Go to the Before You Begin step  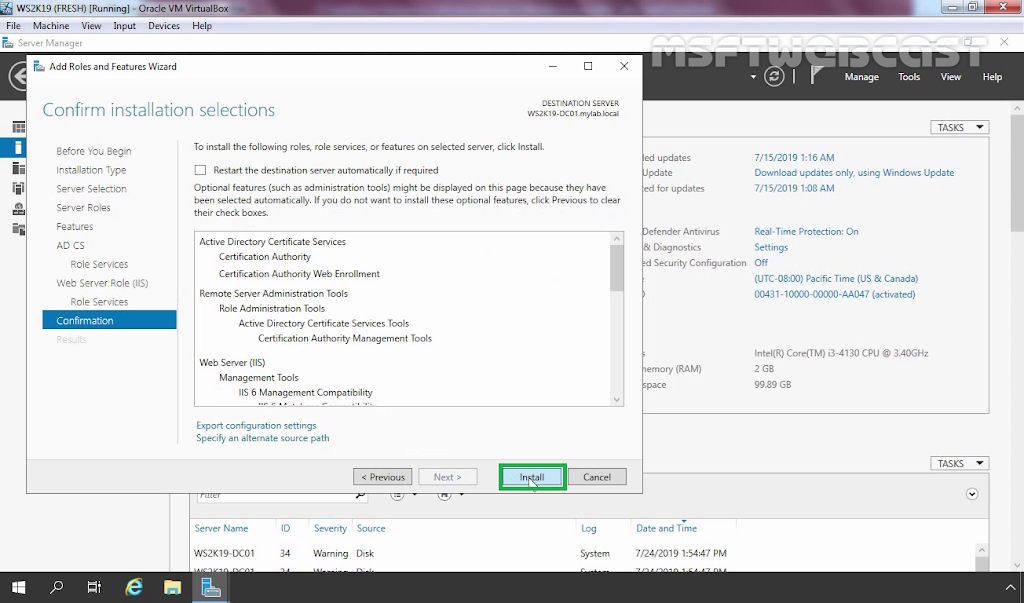coord(93,151)
